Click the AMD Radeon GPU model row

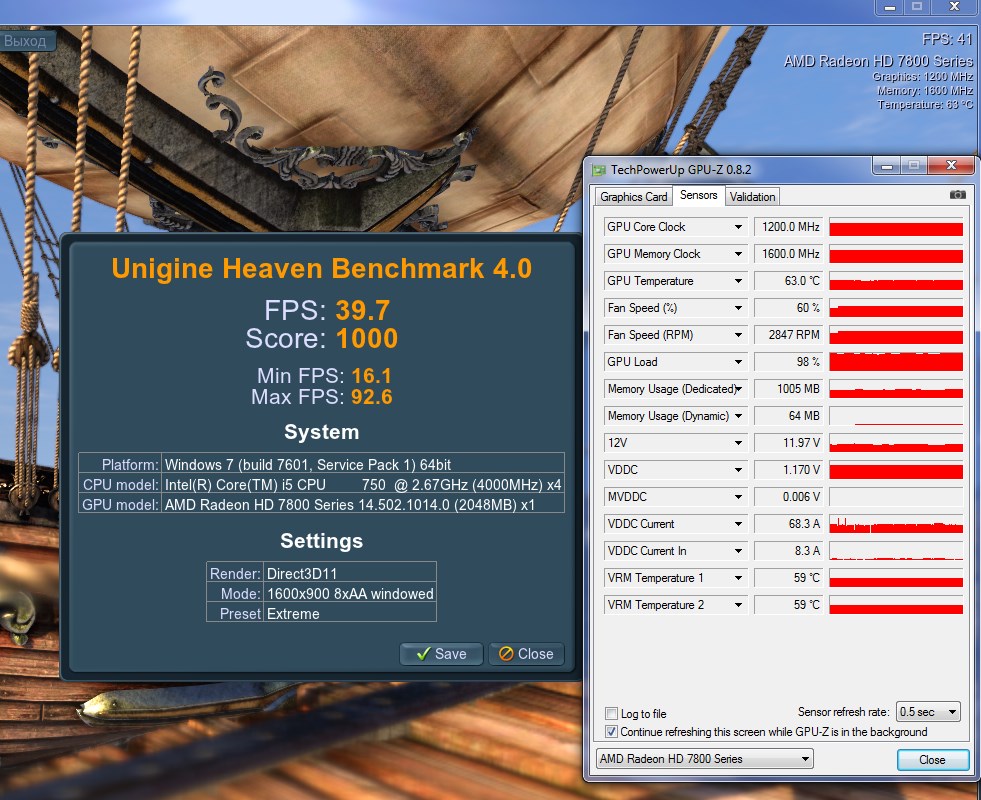point(321,504)
